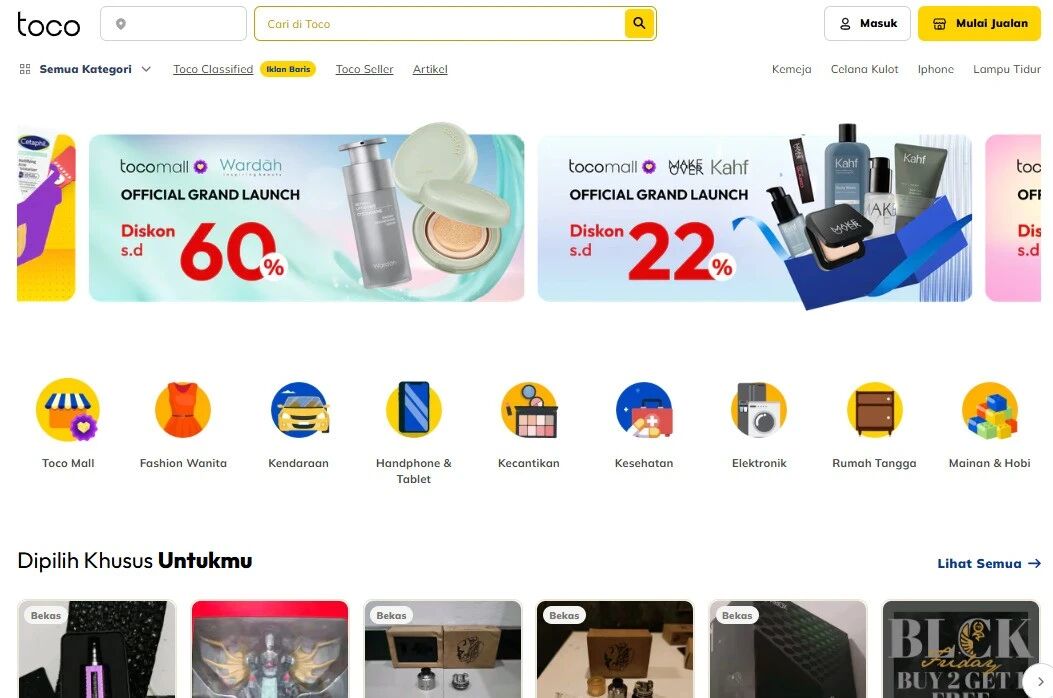Open Lihat Semua link
This screenshot has height=698, width=1053.
[989, 564]
